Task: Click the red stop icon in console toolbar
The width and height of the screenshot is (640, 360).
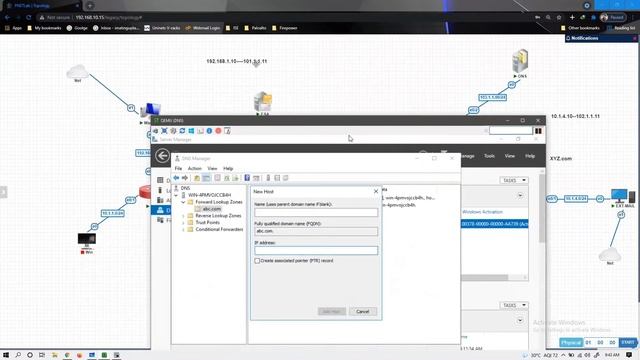Action: (x=218, y=131)
